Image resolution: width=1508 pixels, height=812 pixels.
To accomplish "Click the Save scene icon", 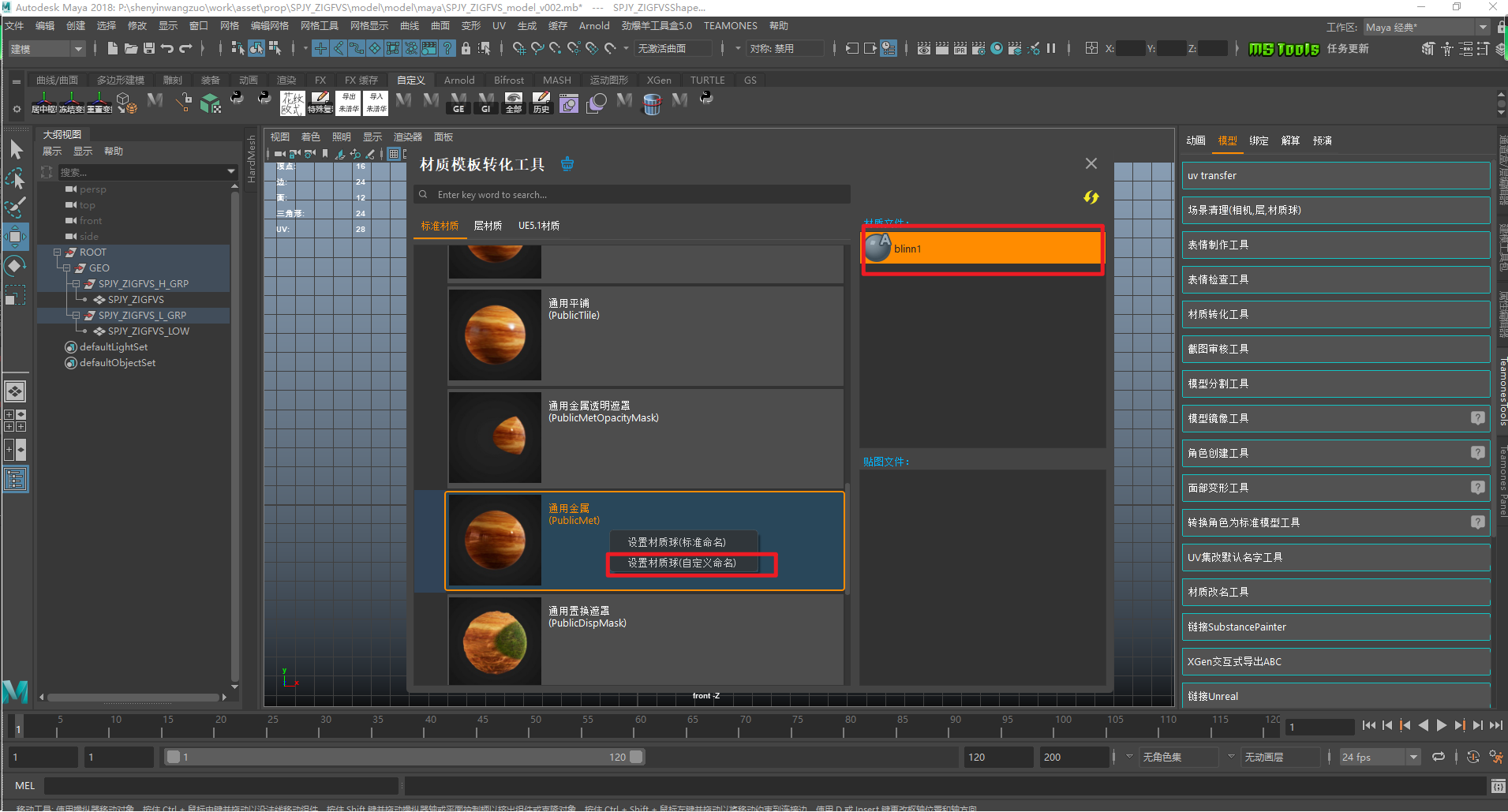I will click(148, 49).
